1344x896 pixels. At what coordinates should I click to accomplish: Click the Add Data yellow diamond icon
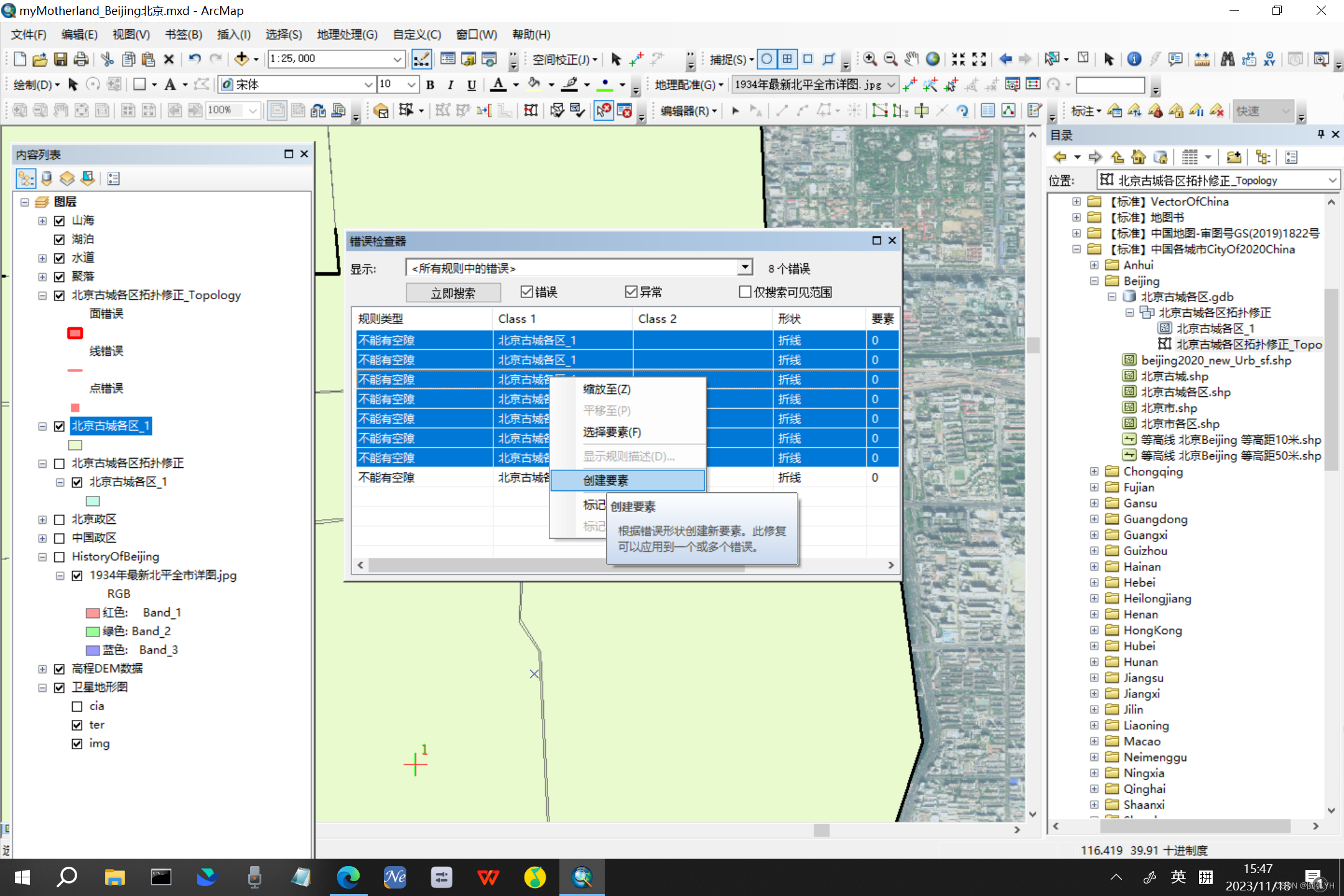pos(242,58)
